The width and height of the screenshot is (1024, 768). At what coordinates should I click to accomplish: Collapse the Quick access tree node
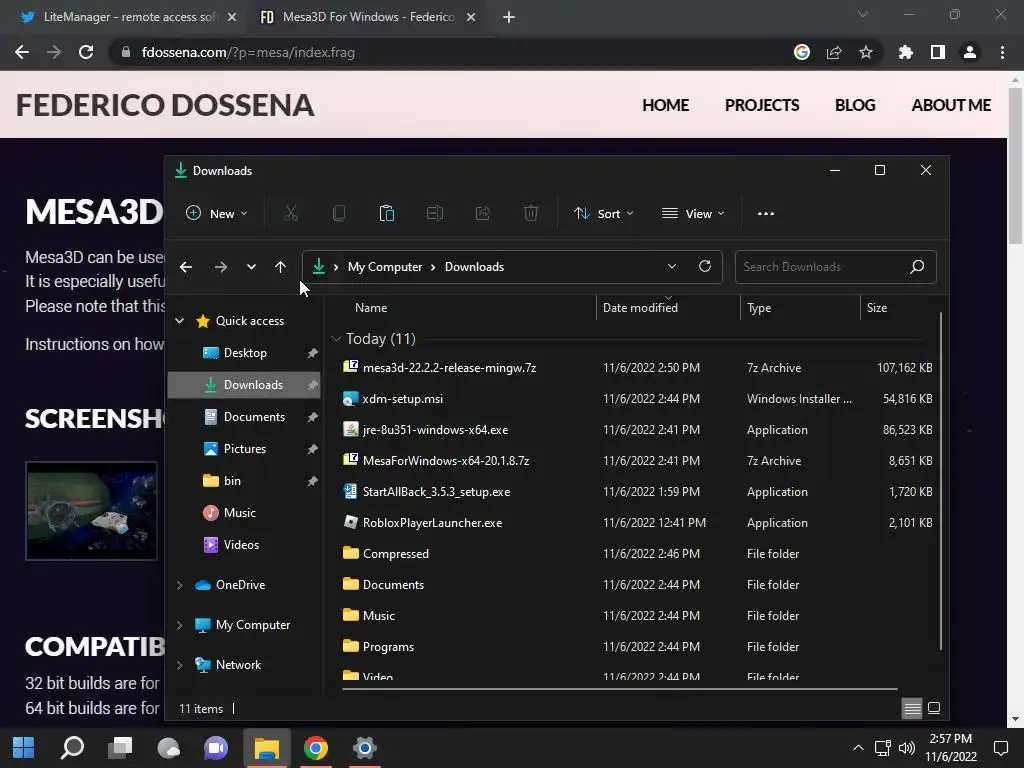coord(180,321)
